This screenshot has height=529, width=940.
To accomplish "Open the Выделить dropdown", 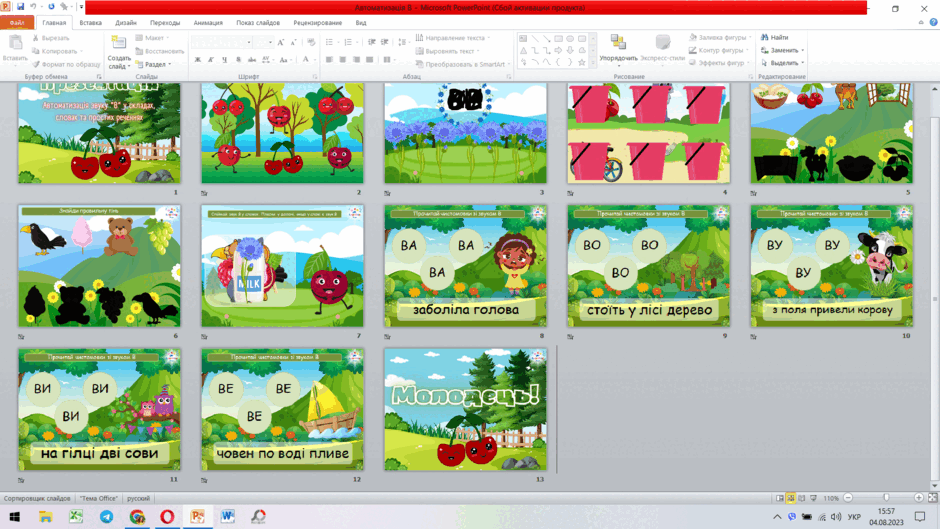I will [782, 63].
